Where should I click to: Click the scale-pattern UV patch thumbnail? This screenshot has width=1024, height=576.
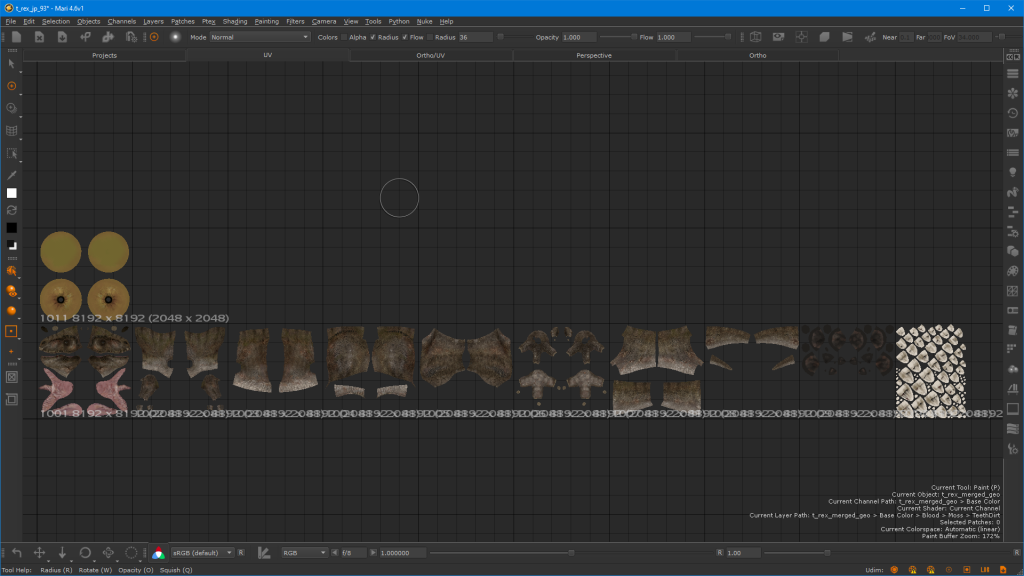click(x=930, y=370)
